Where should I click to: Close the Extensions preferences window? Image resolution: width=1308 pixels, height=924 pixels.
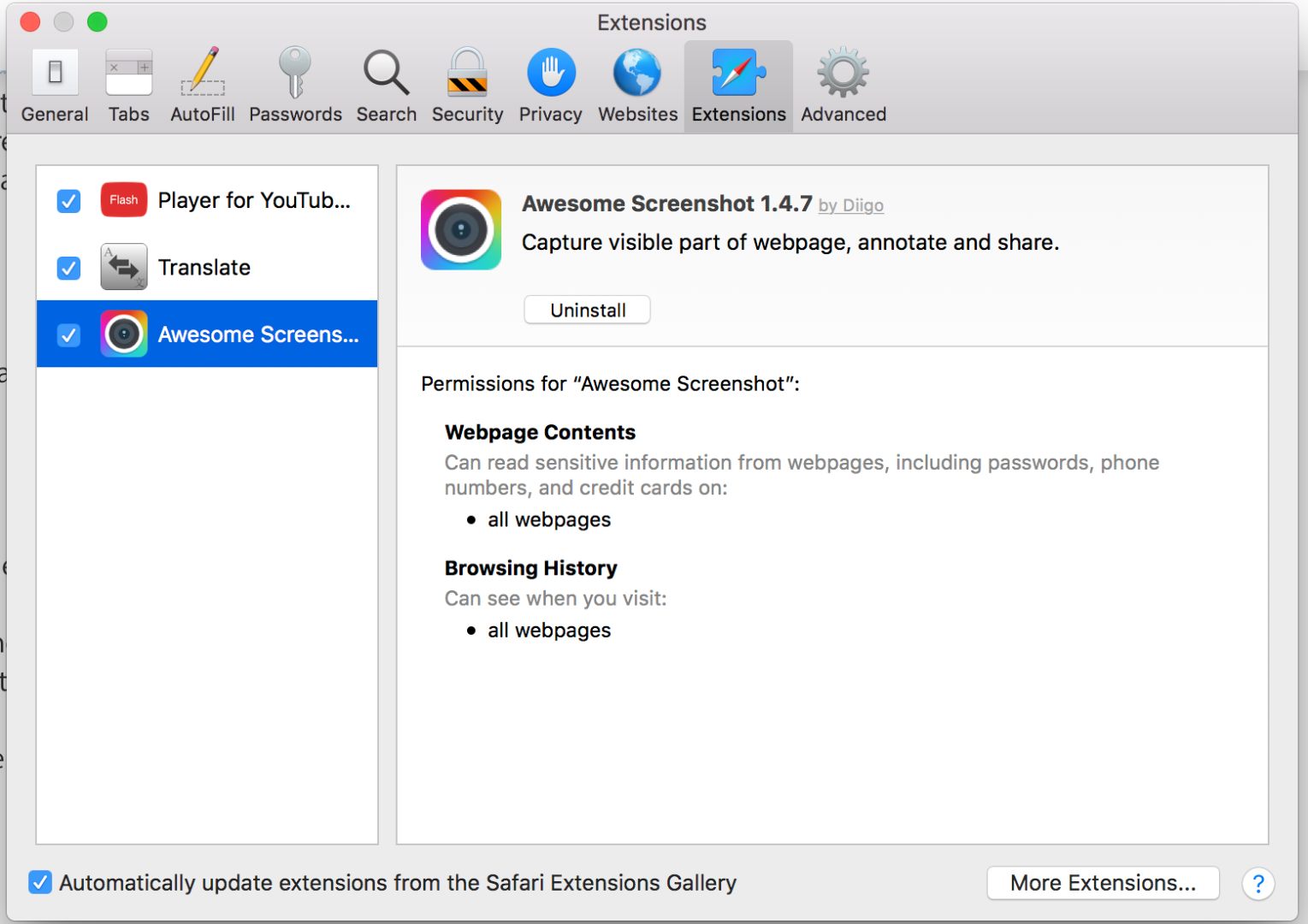pyautogui.click(x=30, y=21)
